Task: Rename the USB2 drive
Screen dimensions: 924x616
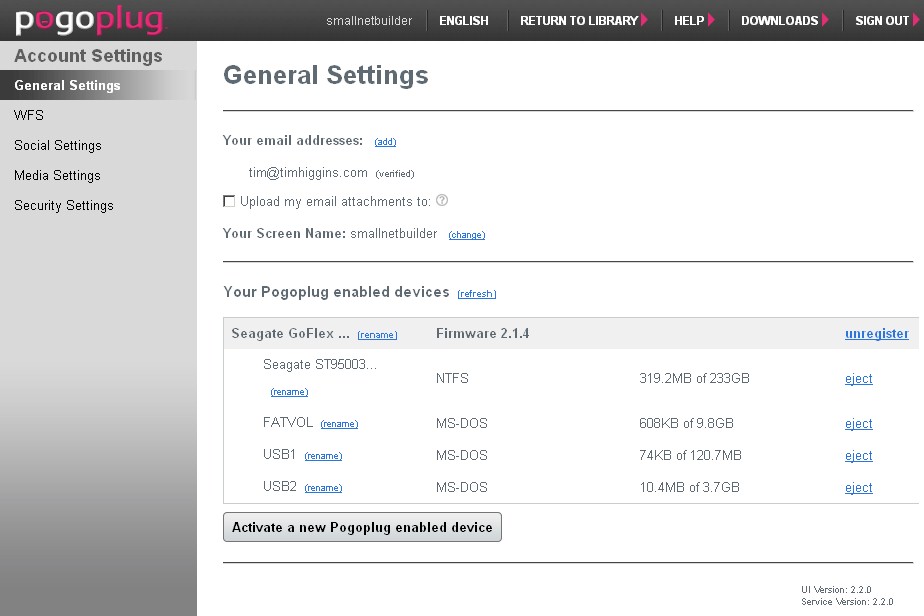Action: click(x=324, y=487)
